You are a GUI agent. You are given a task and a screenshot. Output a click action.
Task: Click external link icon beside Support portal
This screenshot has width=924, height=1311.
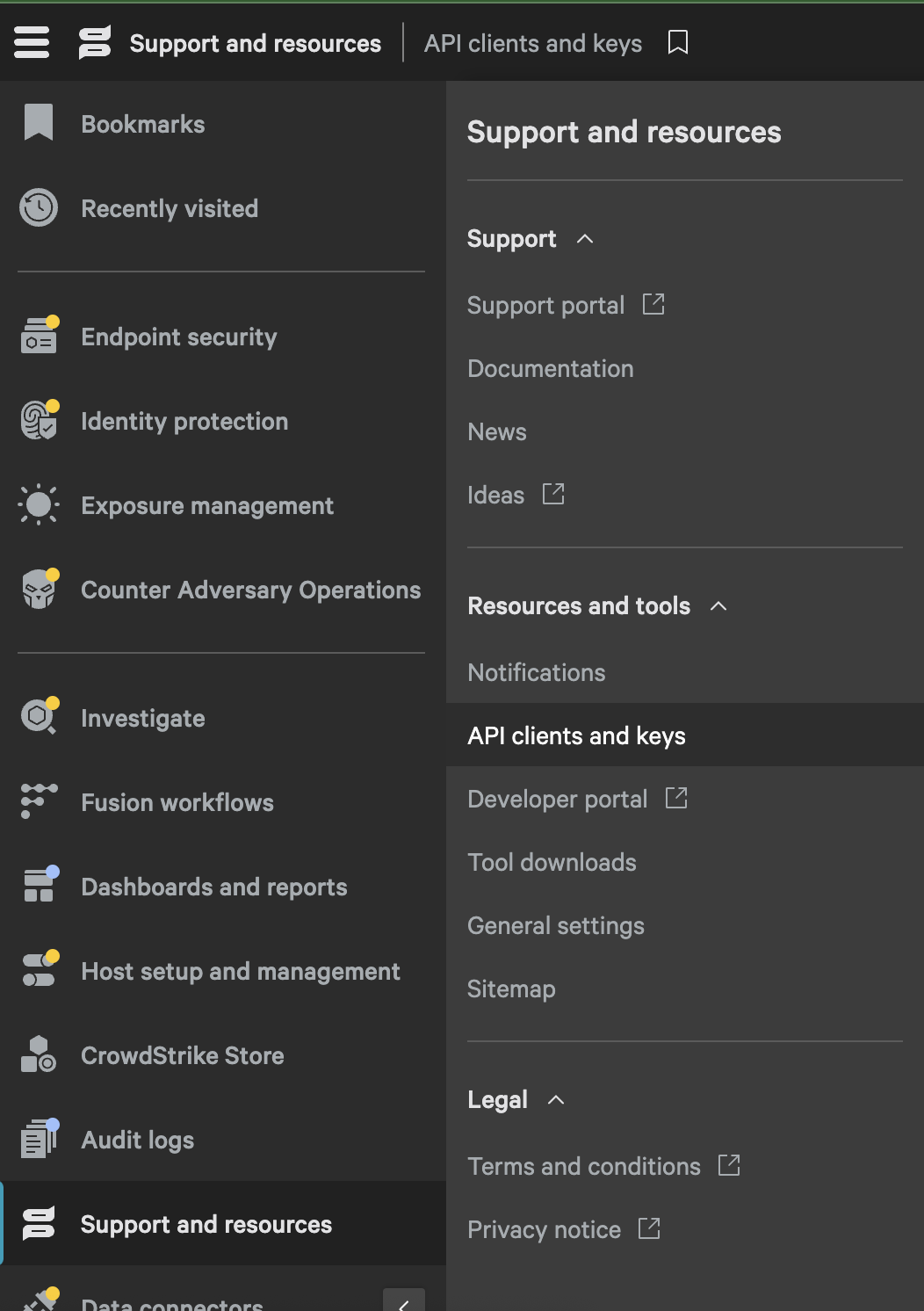coord(653,304)
